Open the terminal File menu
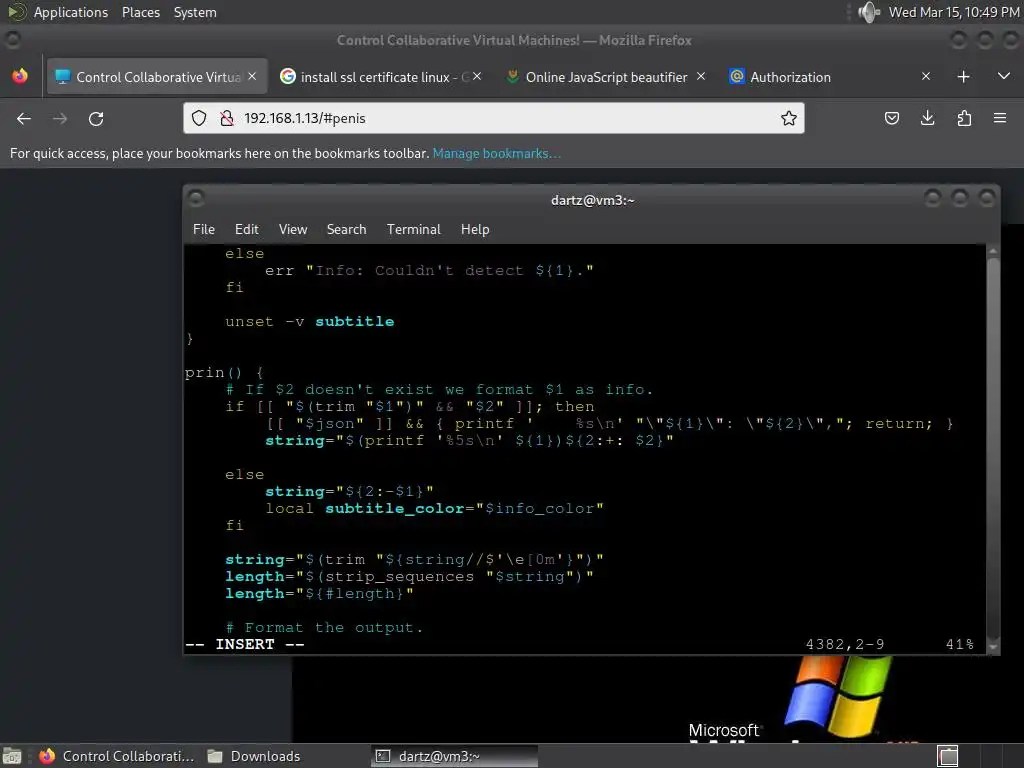 coord(204,229)
